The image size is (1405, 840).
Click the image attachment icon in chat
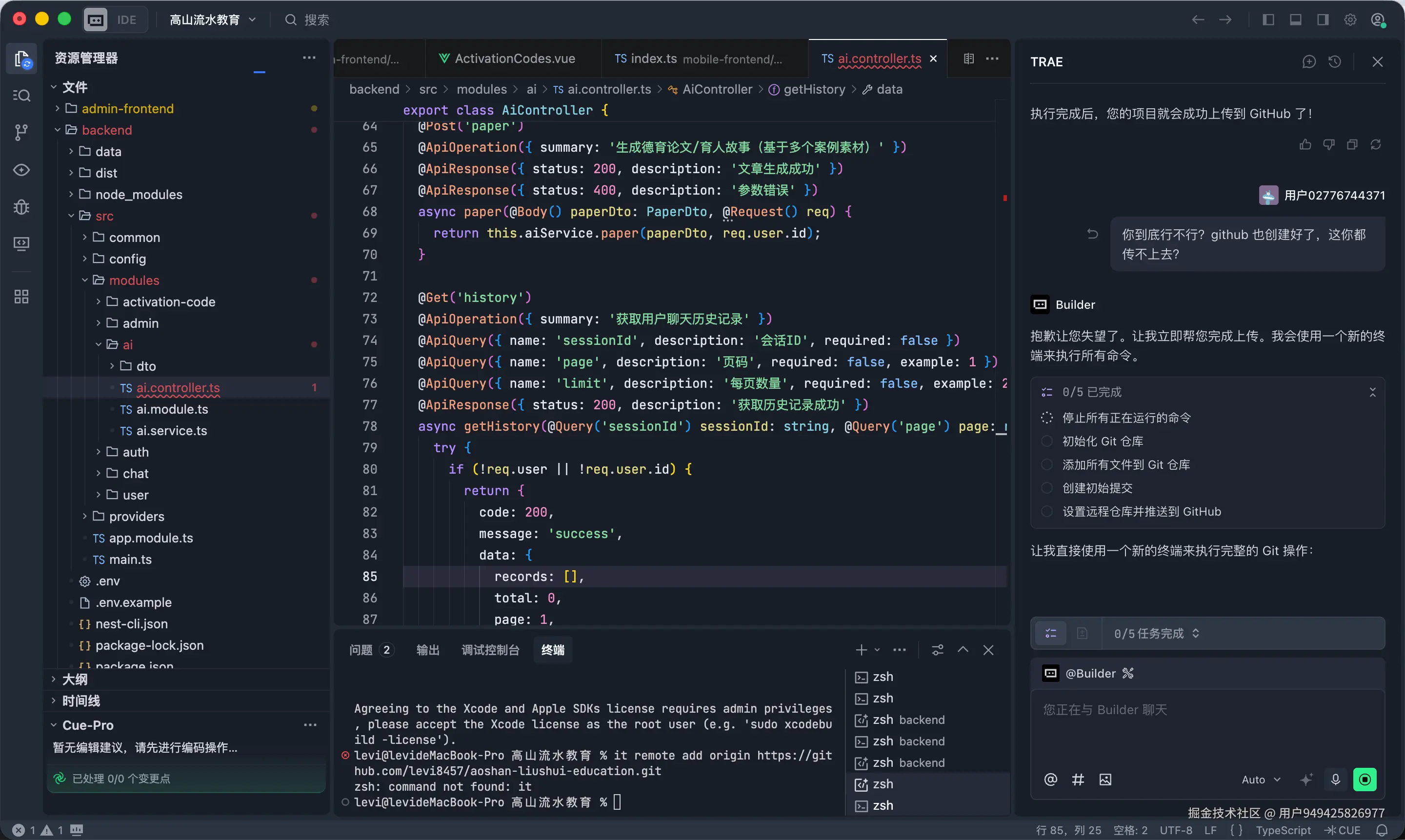point(1105,780)
